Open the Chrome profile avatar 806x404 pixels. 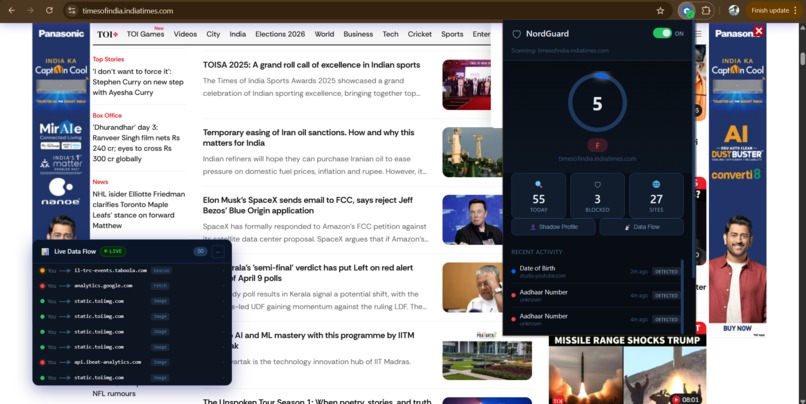click(x=734, y=10)
